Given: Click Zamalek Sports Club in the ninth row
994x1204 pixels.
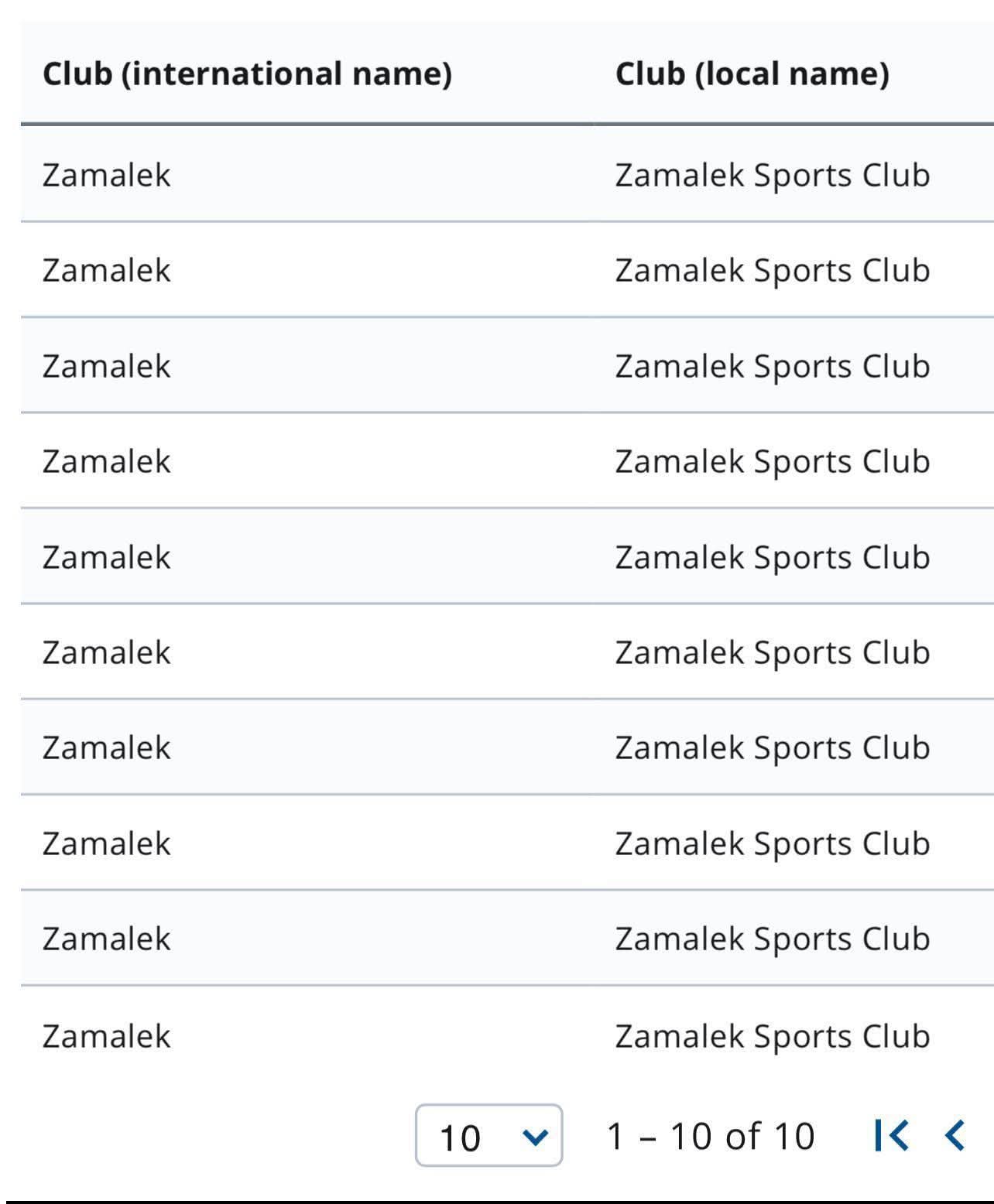Looking at the screenshot, I should [772, 939].
